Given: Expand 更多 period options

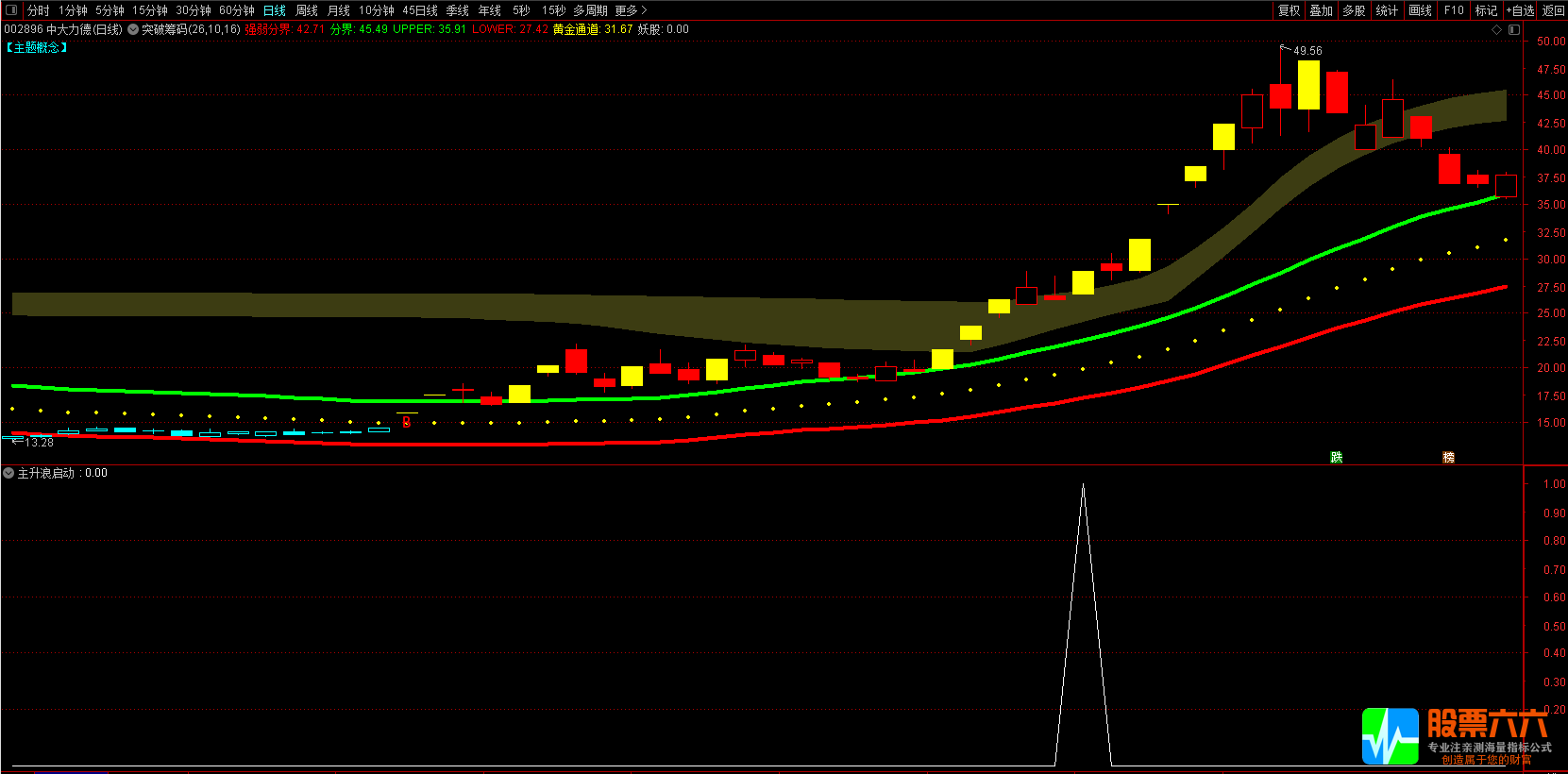Looking at the screenshot, I should click(631, 10).
